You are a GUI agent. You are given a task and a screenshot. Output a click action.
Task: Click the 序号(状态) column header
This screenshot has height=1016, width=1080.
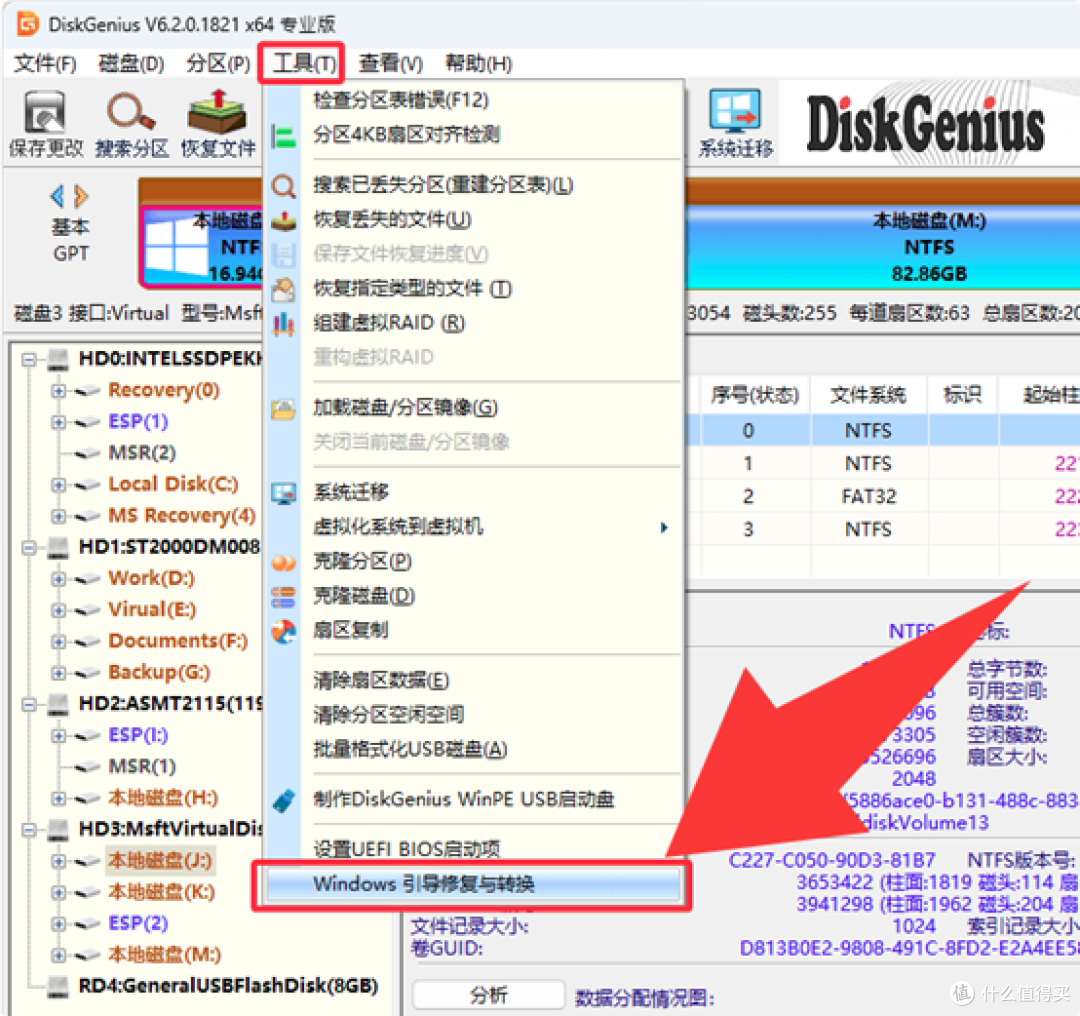pyautogui.click(x=754, y=395)
